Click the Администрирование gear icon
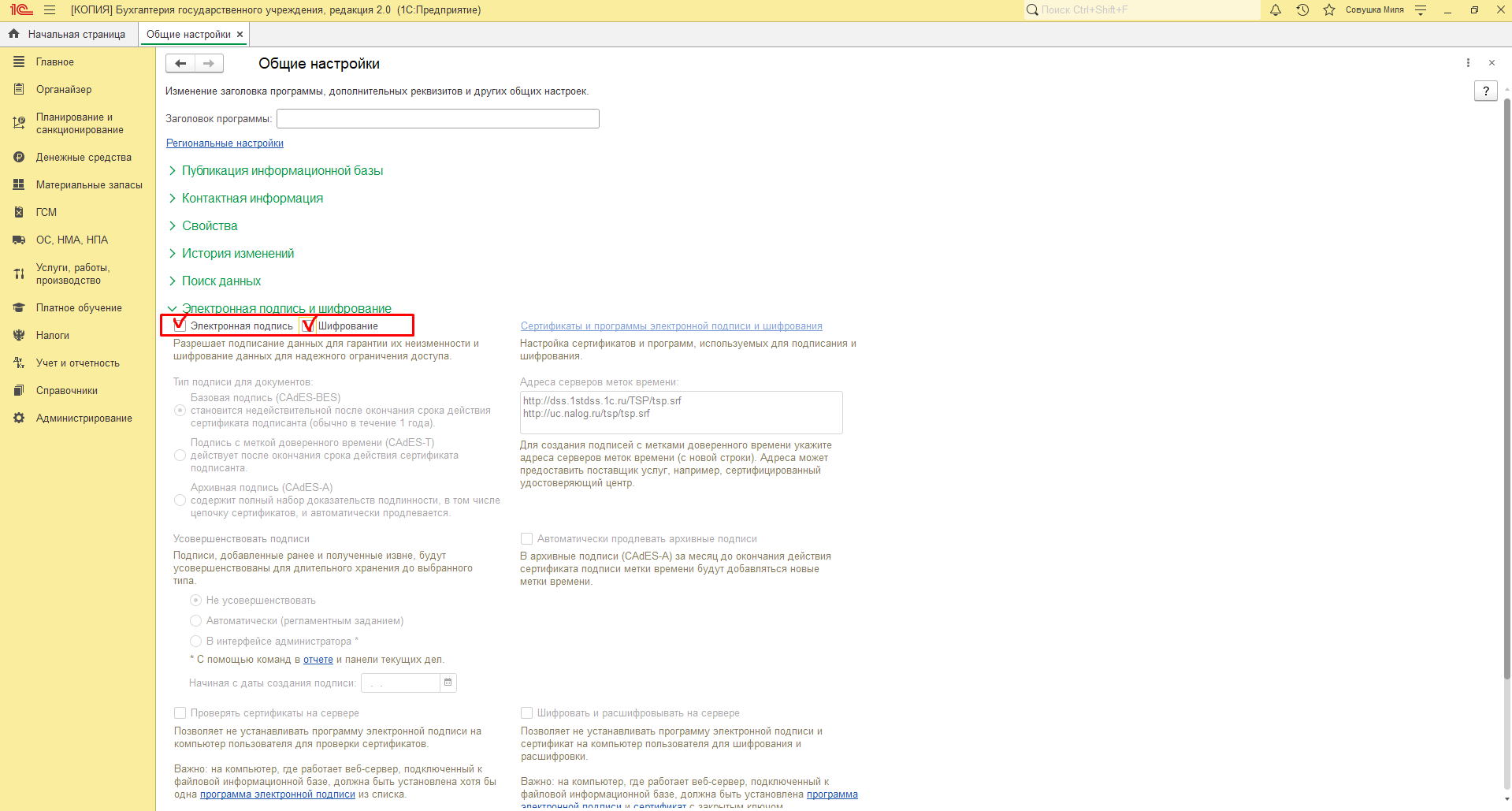1512x811 pixels. pyautogui.click(x=19, y=418)
